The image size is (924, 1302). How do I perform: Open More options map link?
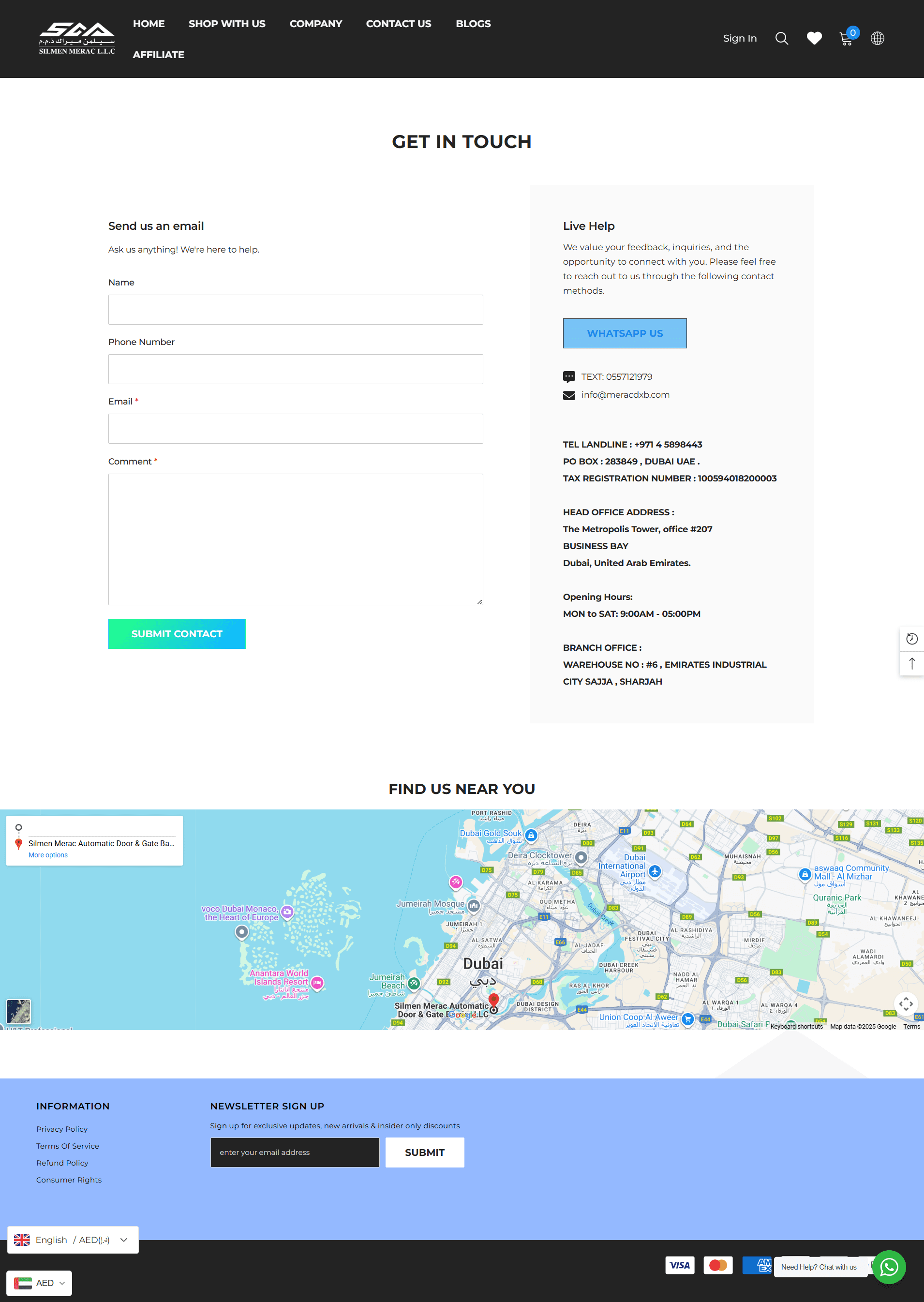click(48, 855)
